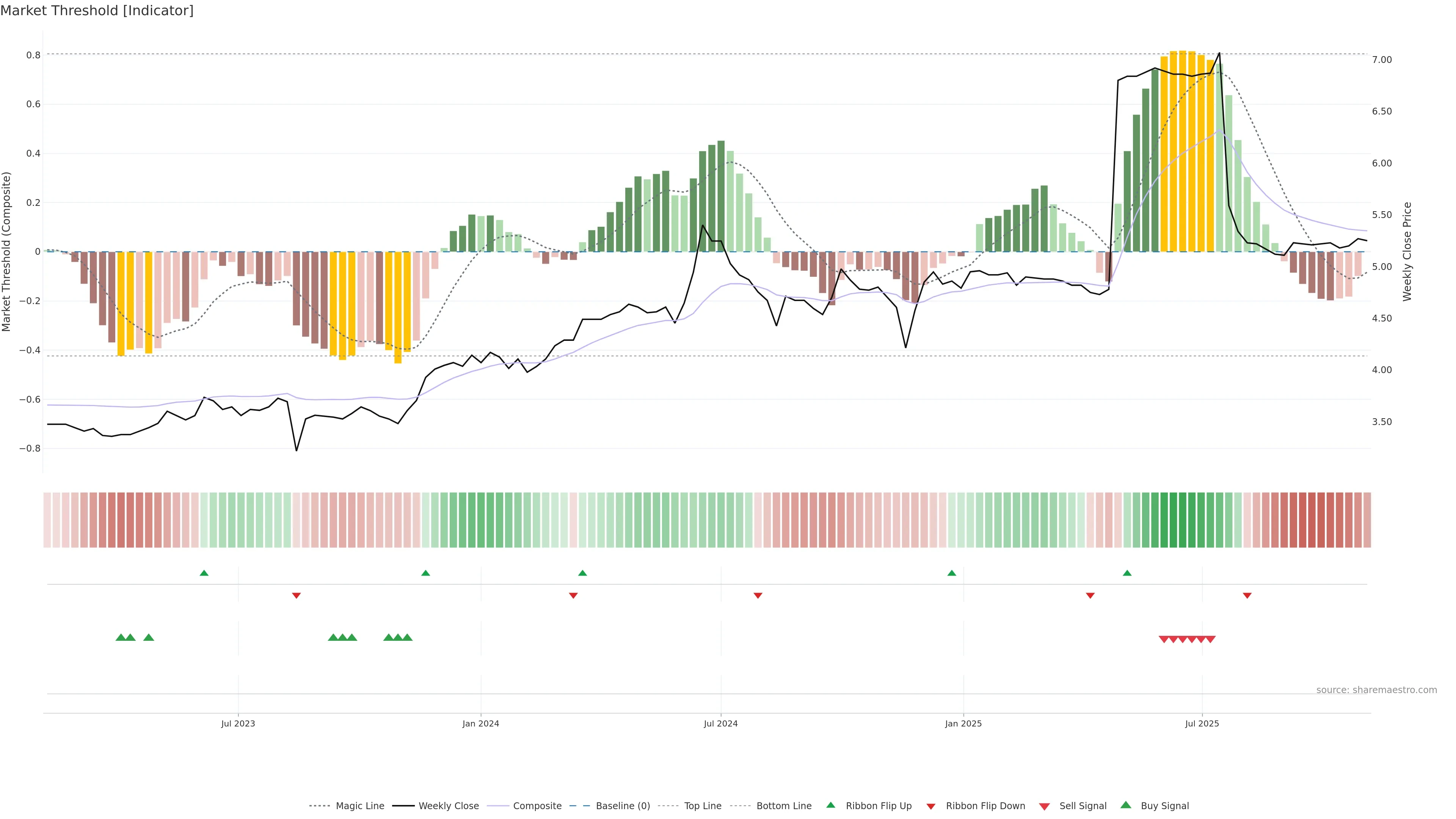Click the Jan 2024 x-axis label
The width and height of the screenshot is (1456, 819).
(x=480, y=723)
